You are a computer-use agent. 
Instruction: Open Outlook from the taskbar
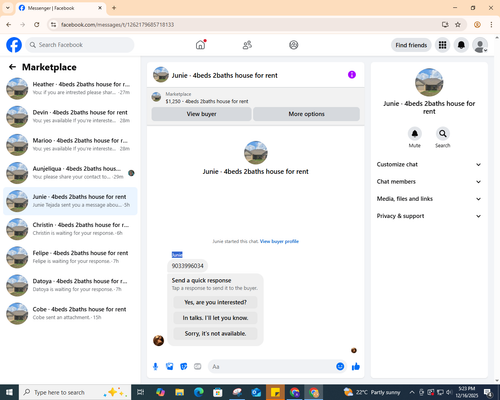point(256,392)
